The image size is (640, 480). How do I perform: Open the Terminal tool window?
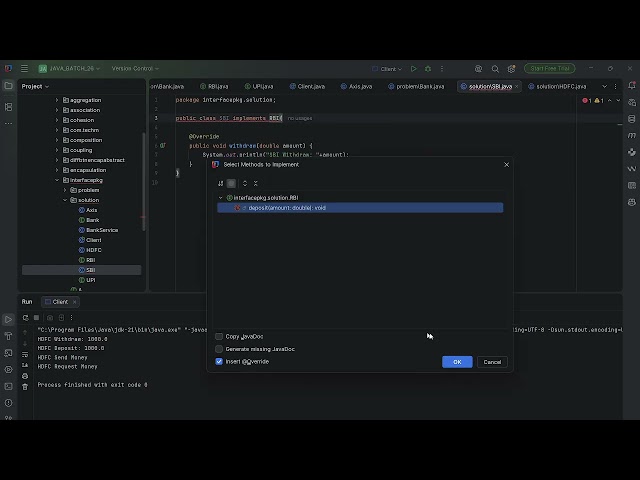[8, 386]
